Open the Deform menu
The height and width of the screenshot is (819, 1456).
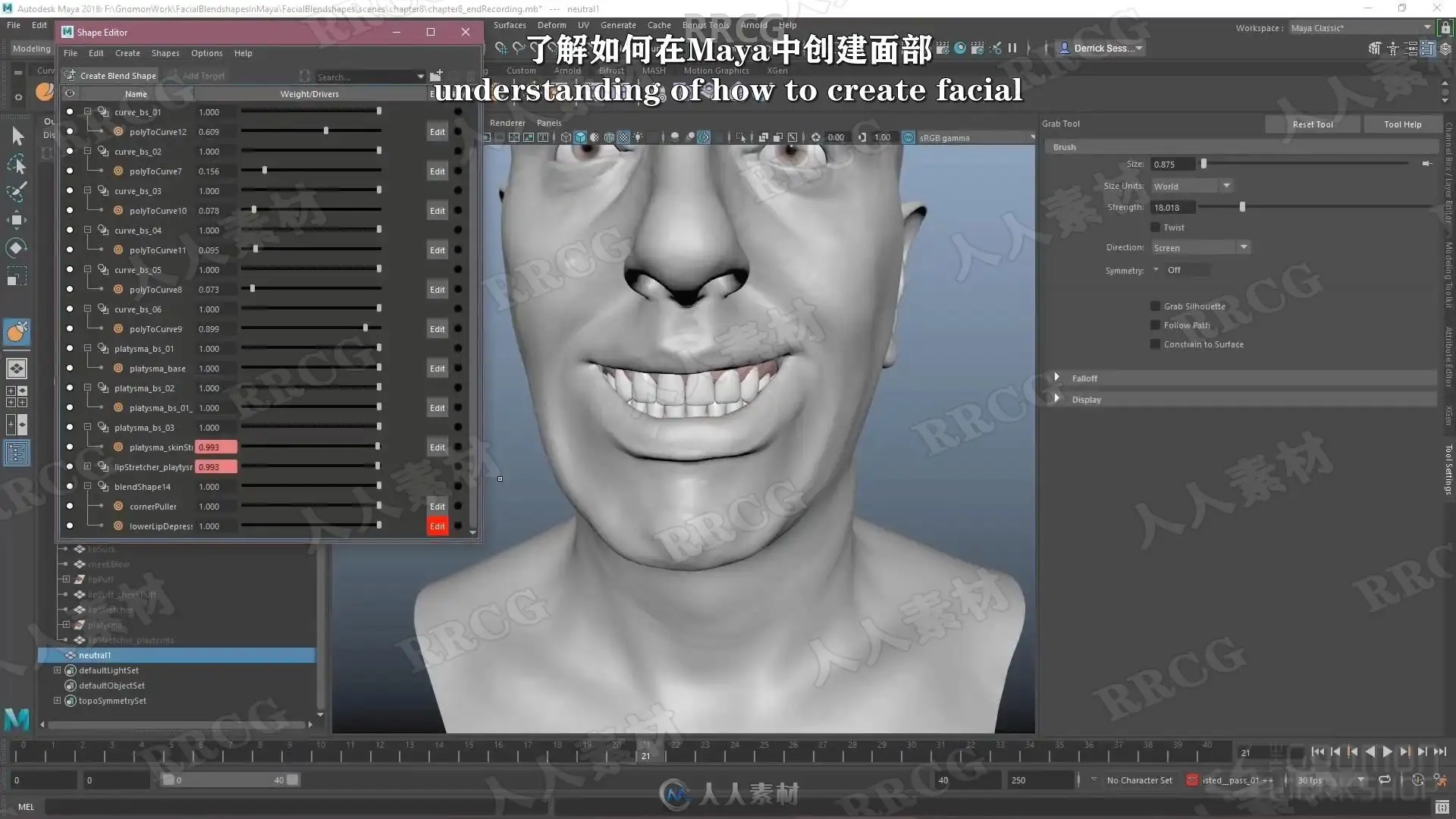[x=552, y=25]
